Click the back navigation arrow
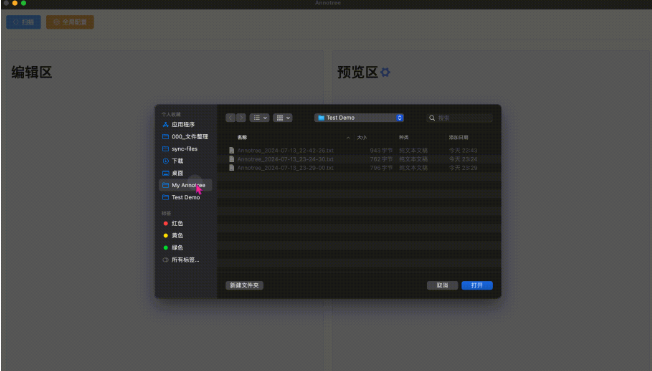Screen dimensions: 652x371 tap(230, 118)
